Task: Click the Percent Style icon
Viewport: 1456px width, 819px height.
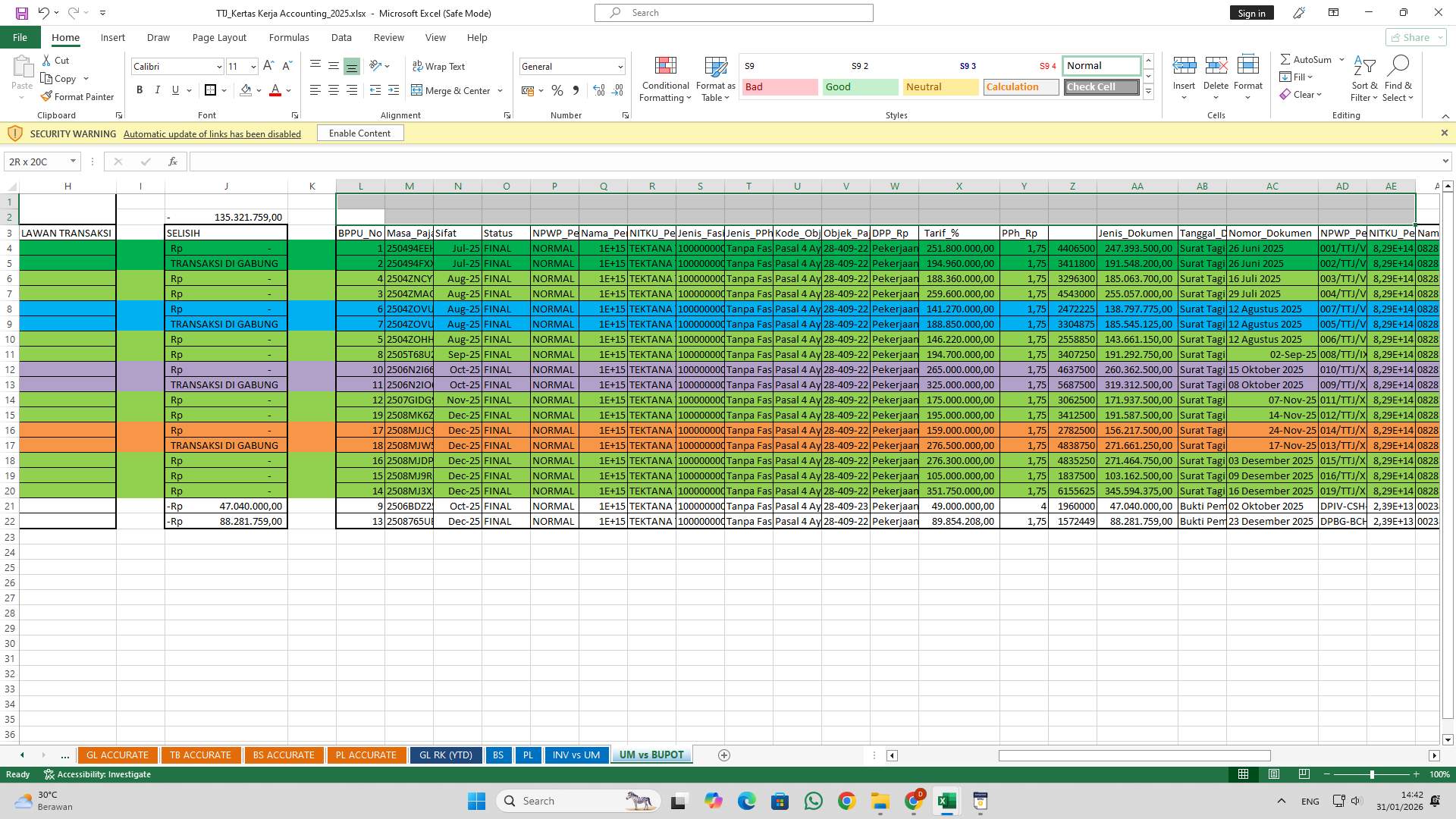Action: (x=557, y=90)
